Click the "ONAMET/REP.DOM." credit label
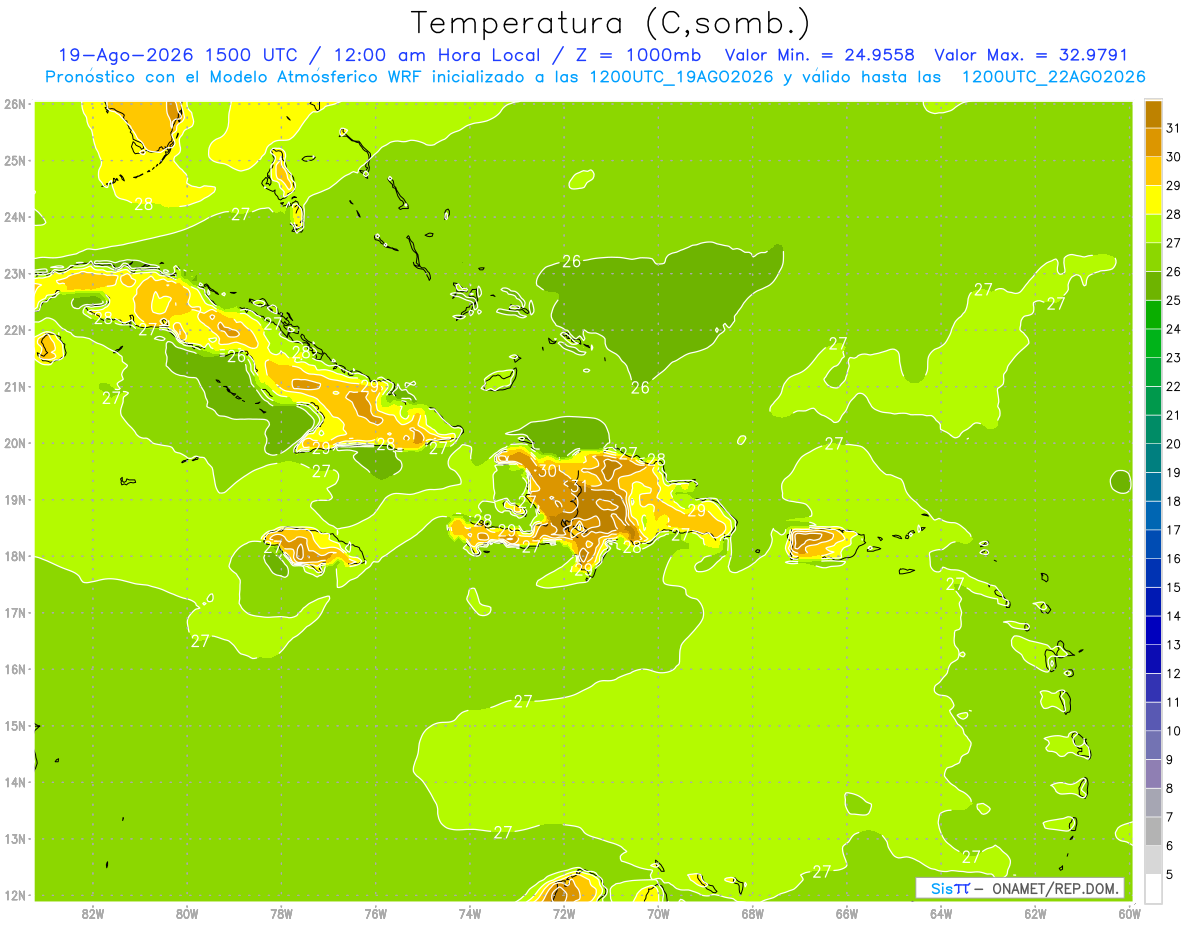This screenshot has height=927, width=1200. pyautogui.click(x=1055, y=888)
